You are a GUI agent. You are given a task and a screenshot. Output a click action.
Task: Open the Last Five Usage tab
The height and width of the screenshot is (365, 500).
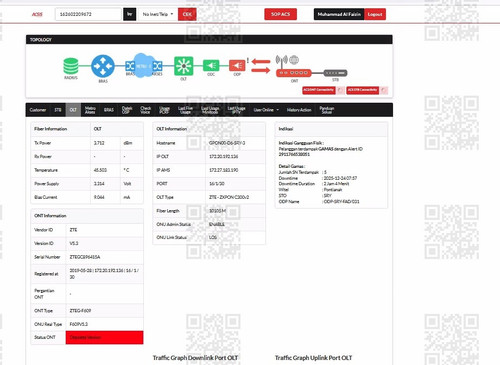[185, 110]
